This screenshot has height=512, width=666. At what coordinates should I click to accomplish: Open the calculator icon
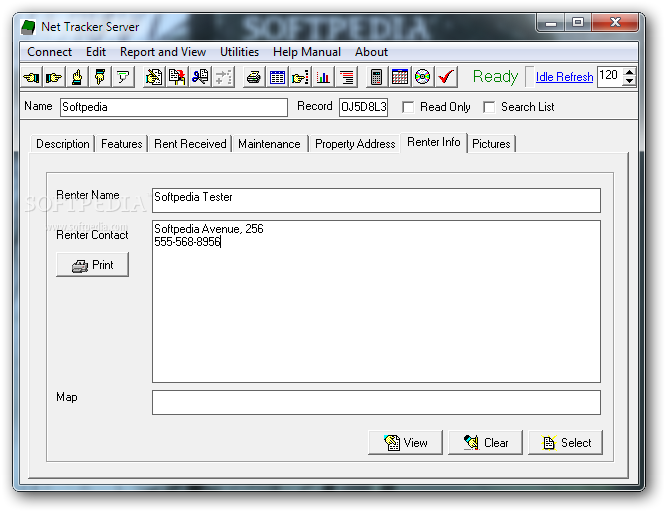tap(376, 77)
